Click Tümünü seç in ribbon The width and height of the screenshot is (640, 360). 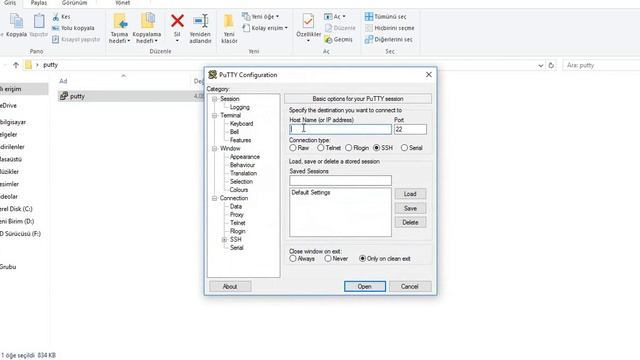click(385, 17)
